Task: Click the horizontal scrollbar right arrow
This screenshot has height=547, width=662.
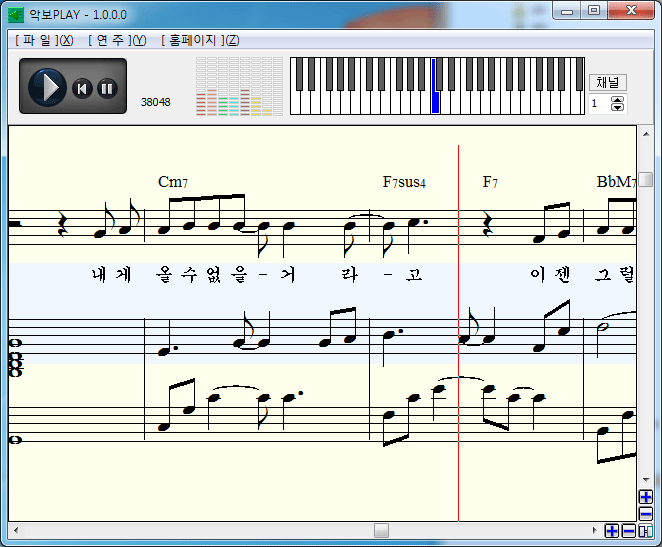Action: [594, 531]
